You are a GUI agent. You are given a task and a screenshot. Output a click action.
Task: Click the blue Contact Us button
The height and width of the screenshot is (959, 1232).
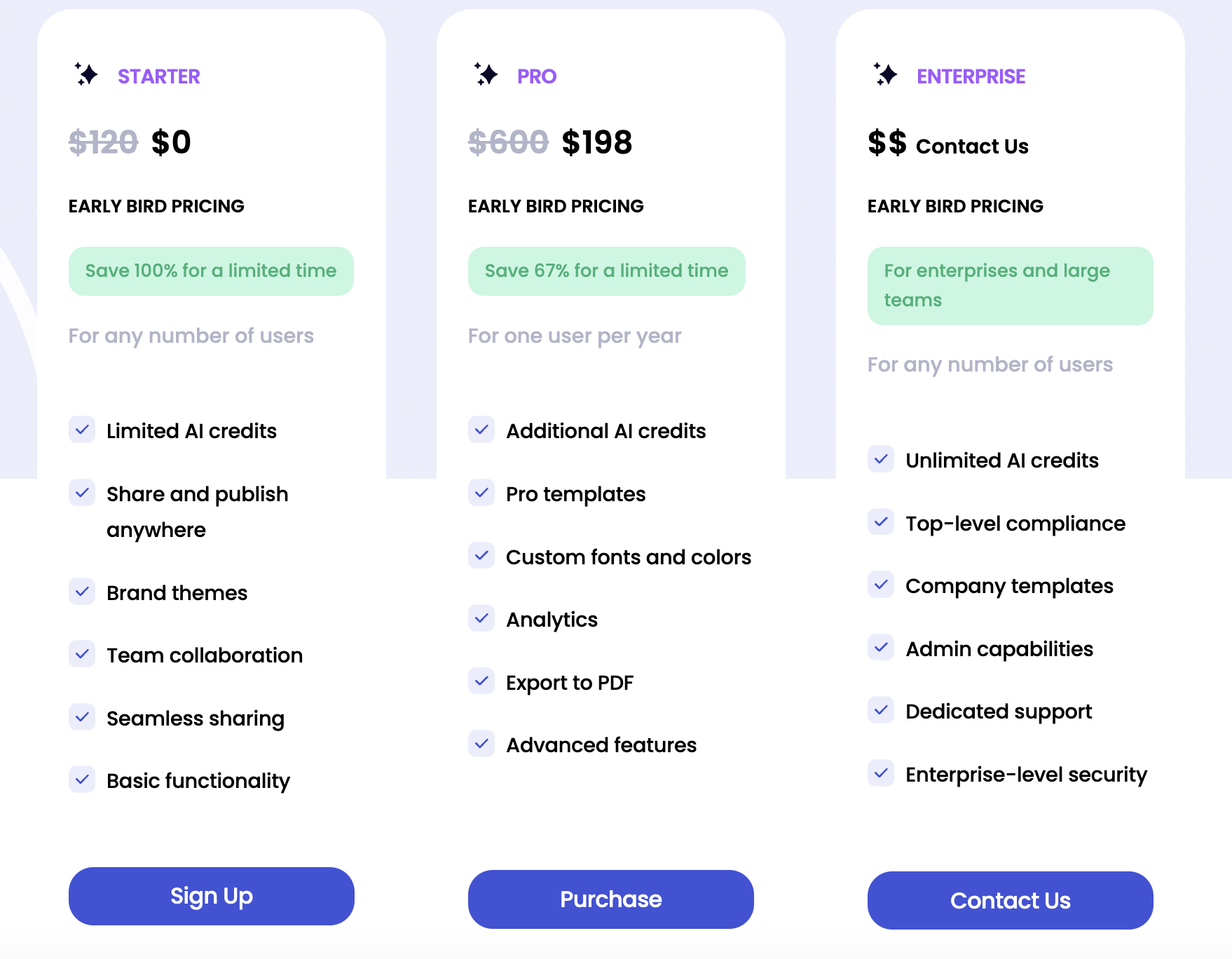click(x=1011, y=901)
